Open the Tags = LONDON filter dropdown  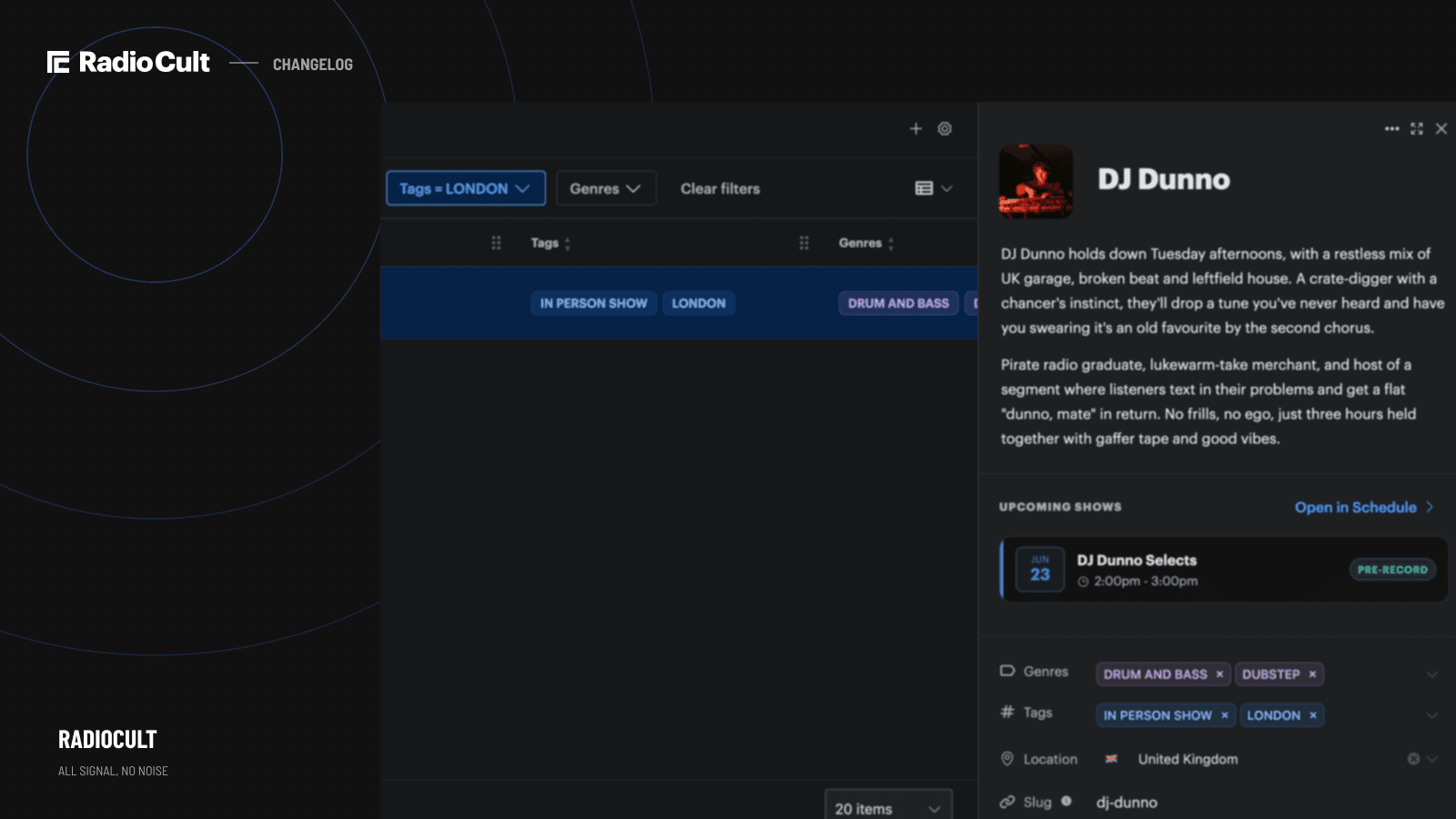tap(466, 188)
